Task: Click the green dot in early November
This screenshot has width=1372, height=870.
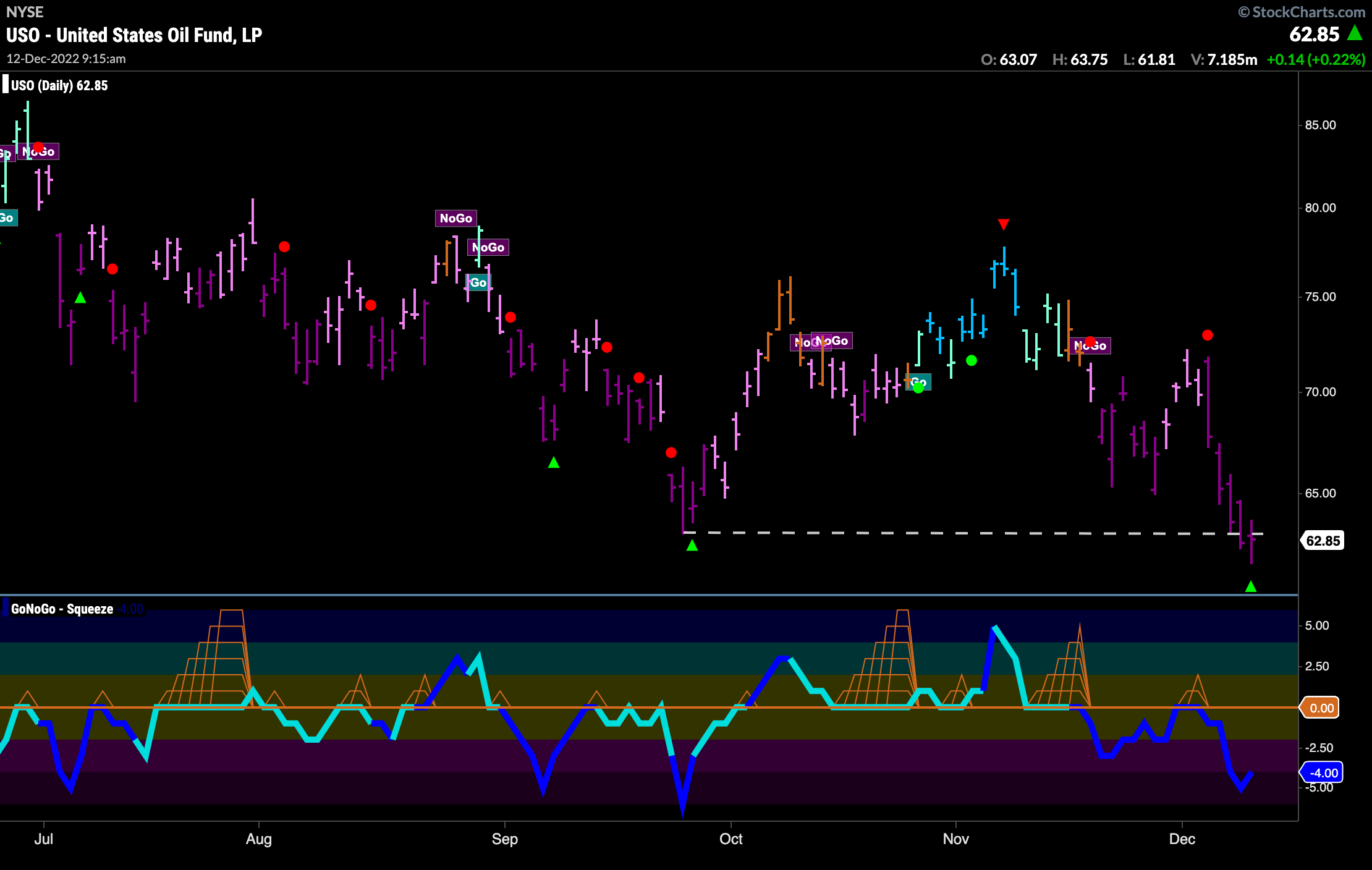Action: [972, 360]
